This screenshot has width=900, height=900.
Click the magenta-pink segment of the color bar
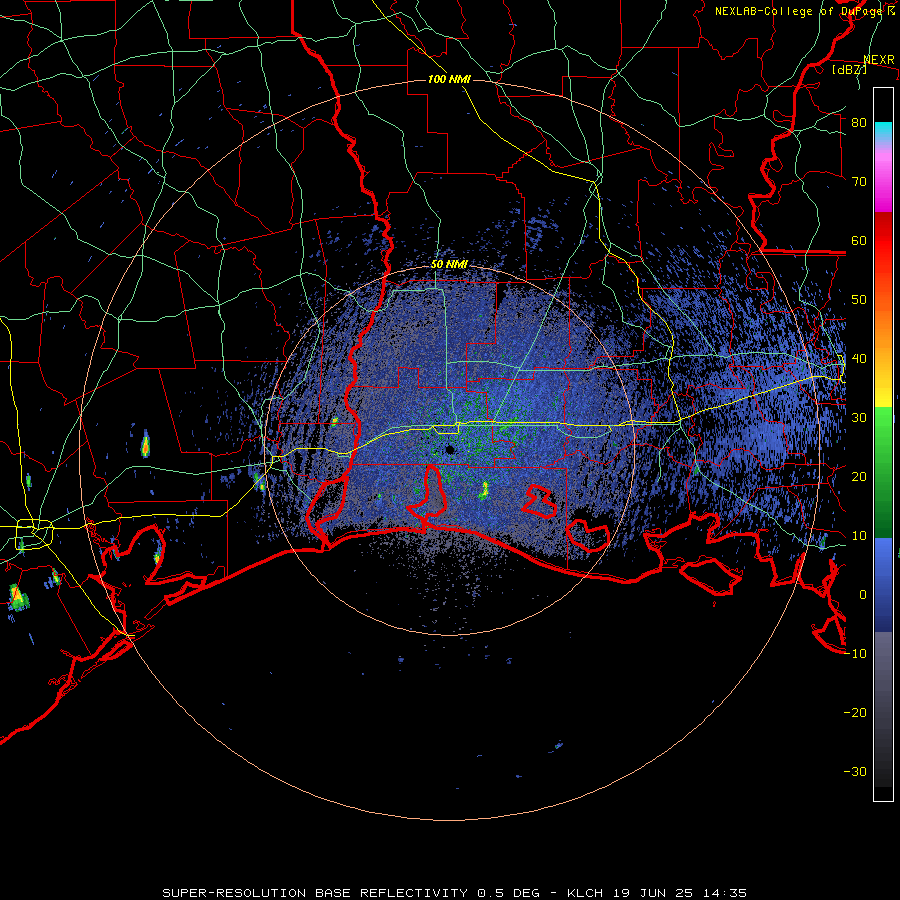(x=883, y=178)
